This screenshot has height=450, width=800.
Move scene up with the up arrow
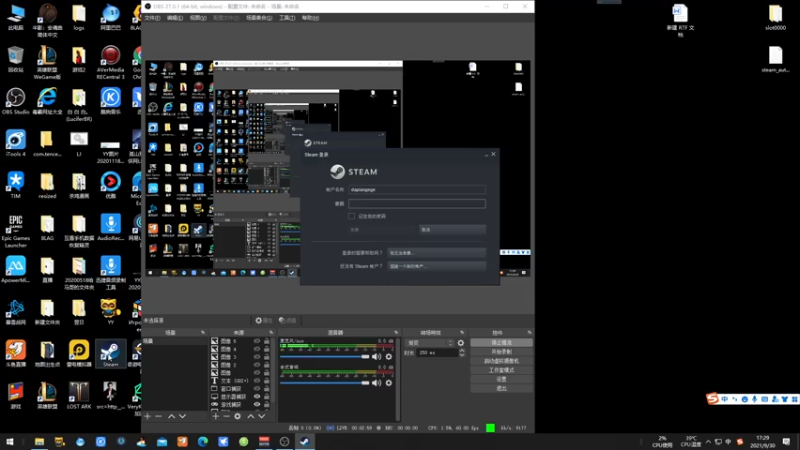(x=171, y=416)
